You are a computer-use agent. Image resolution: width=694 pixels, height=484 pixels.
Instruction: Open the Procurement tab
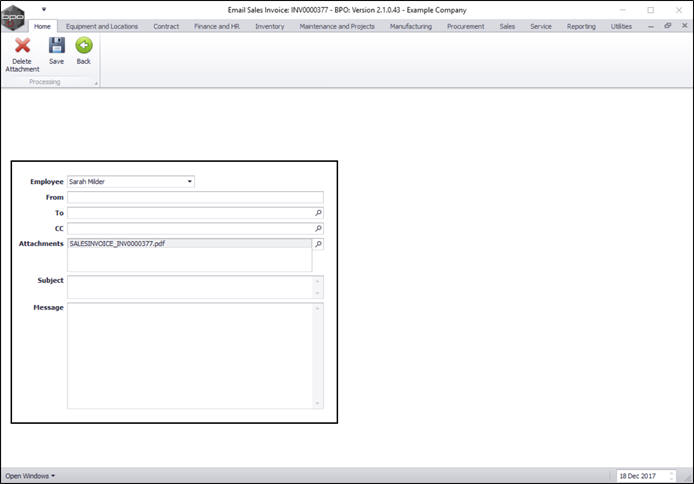pyautogui.click(x=466, y=26)
